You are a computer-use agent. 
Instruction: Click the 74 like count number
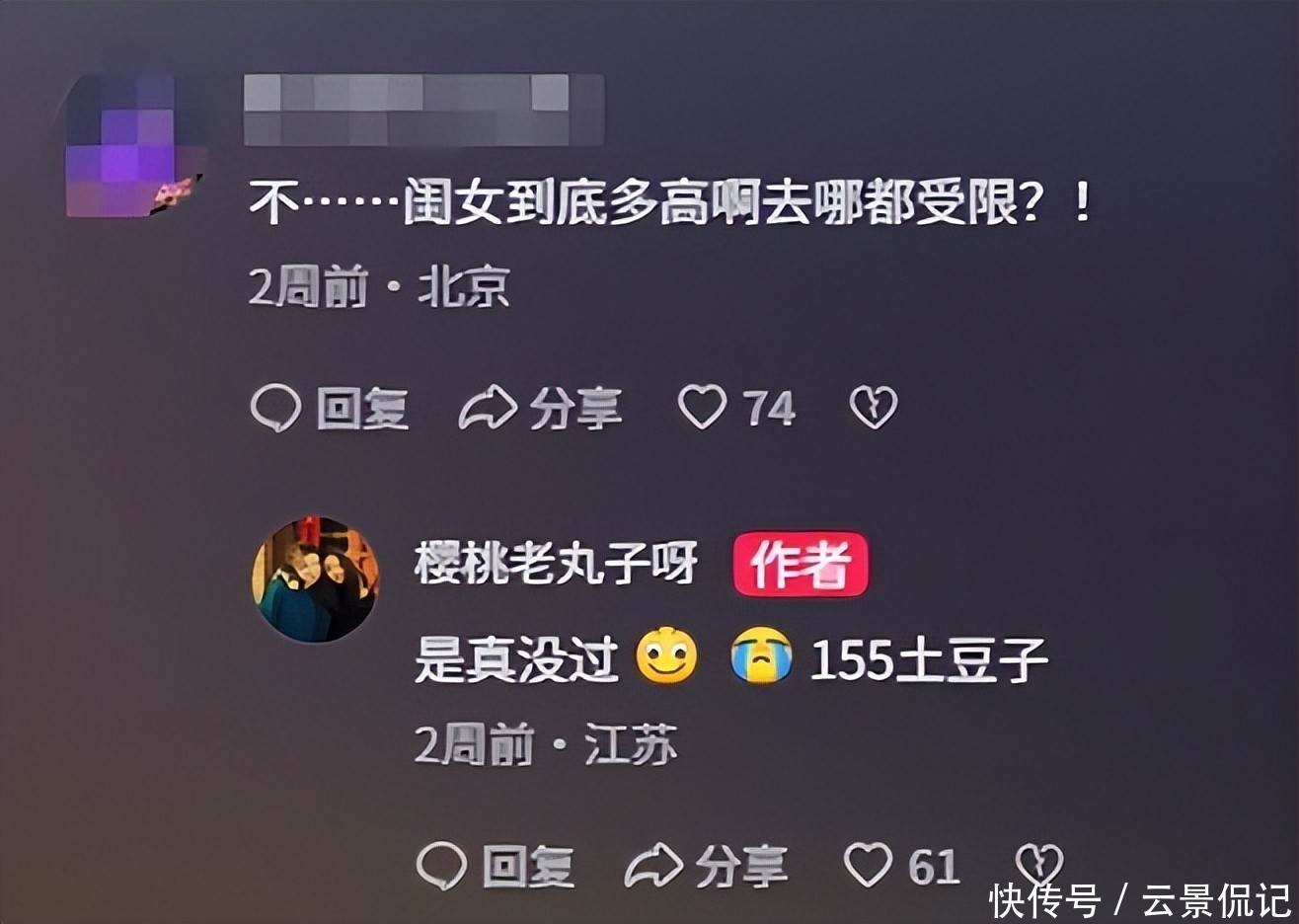[x=769, y=409]
